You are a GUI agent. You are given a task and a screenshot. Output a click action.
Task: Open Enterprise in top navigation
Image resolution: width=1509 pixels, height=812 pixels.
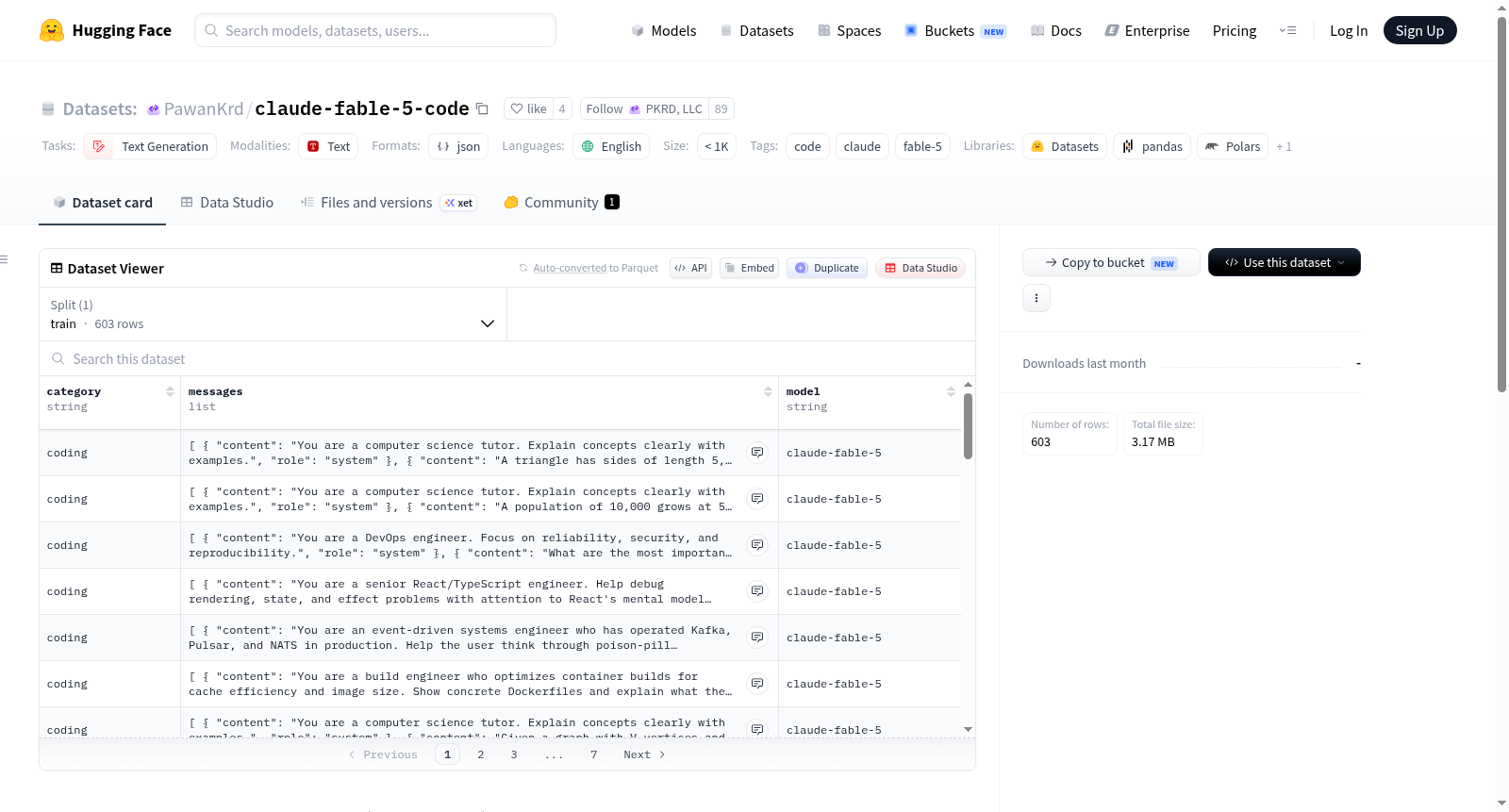[1148, 31]
